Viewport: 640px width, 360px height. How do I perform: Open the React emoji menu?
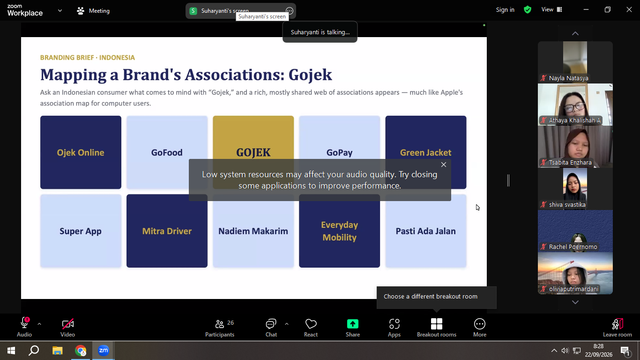click(x=311, y=327)
